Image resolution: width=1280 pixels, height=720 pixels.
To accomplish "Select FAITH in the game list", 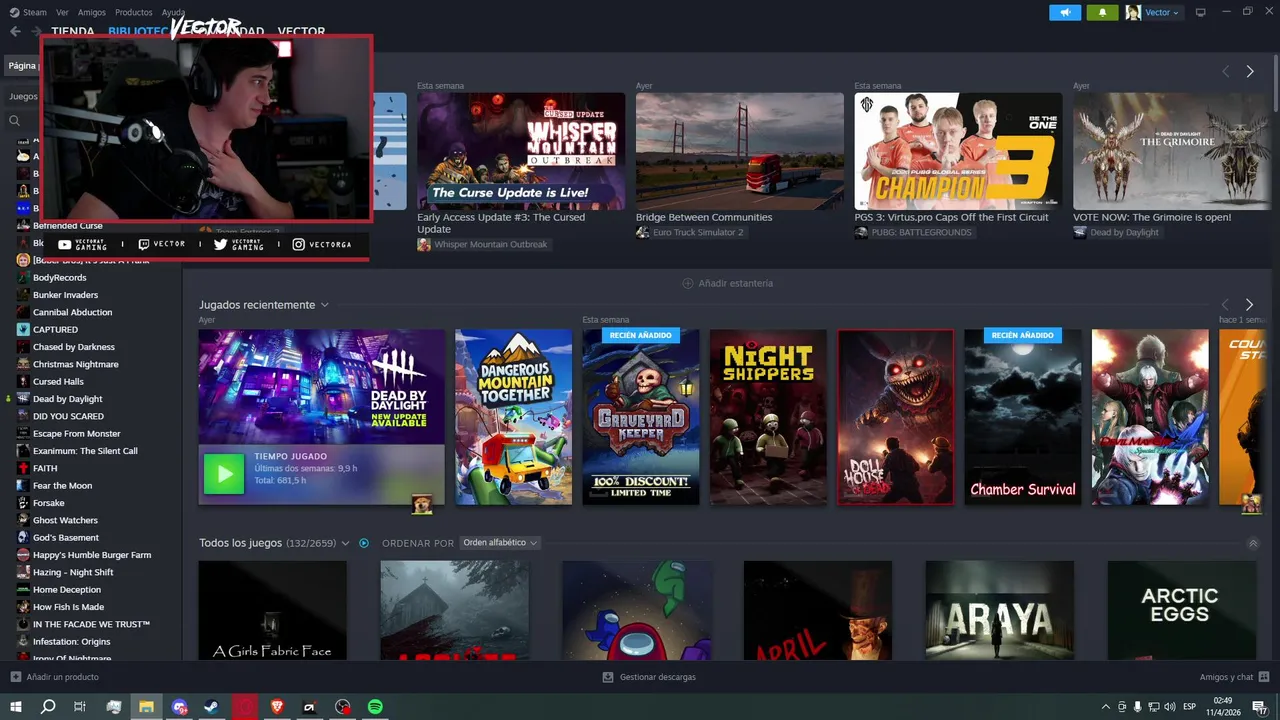I will pos(45,468).
